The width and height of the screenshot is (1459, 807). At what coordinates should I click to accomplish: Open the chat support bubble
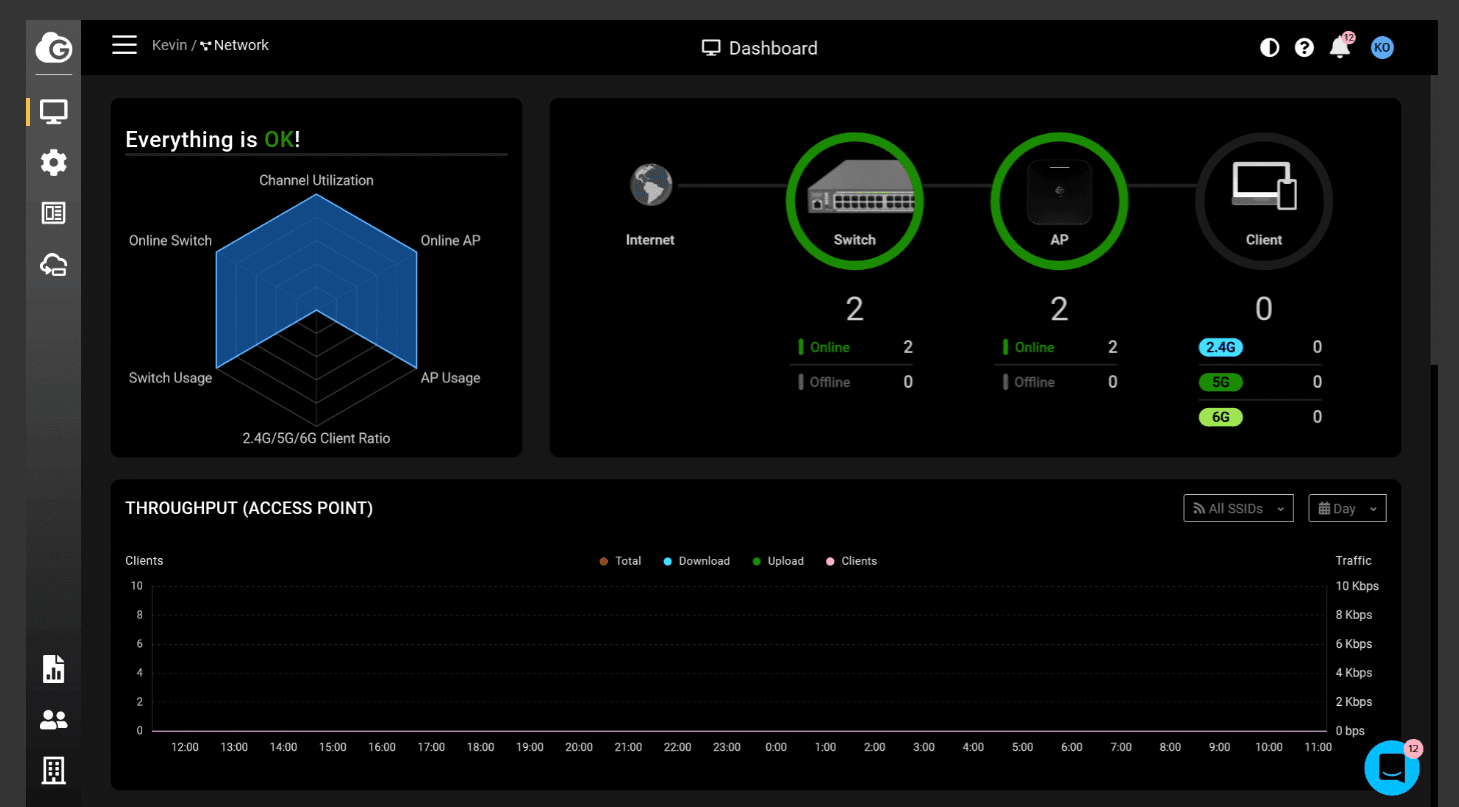pyautogui.click(x=1392, y=768)
